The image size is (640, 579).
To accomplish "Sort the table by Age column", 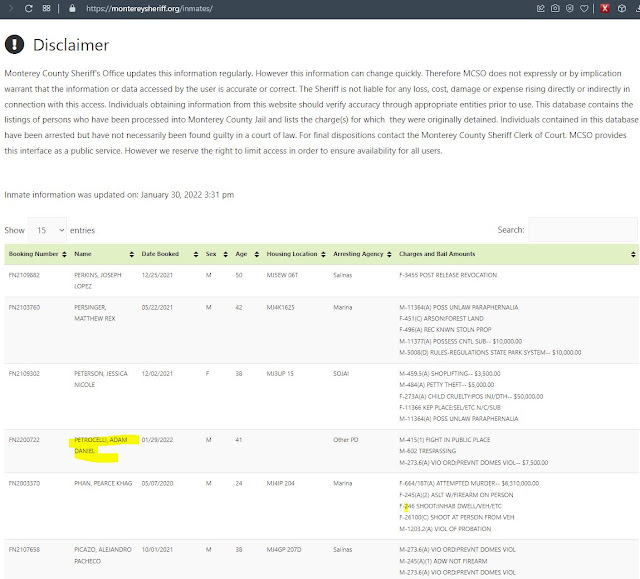I will click(247, 254).
